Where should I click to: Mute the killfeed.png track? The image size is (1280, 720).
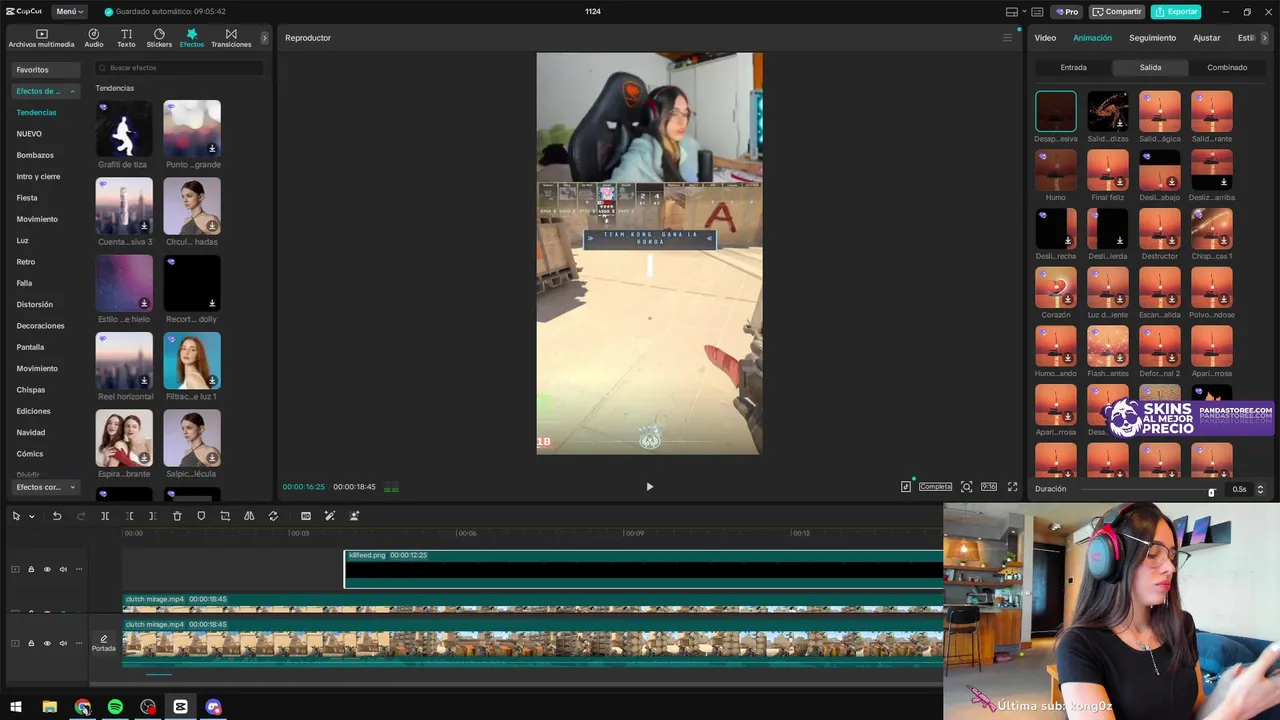point(63,569)
